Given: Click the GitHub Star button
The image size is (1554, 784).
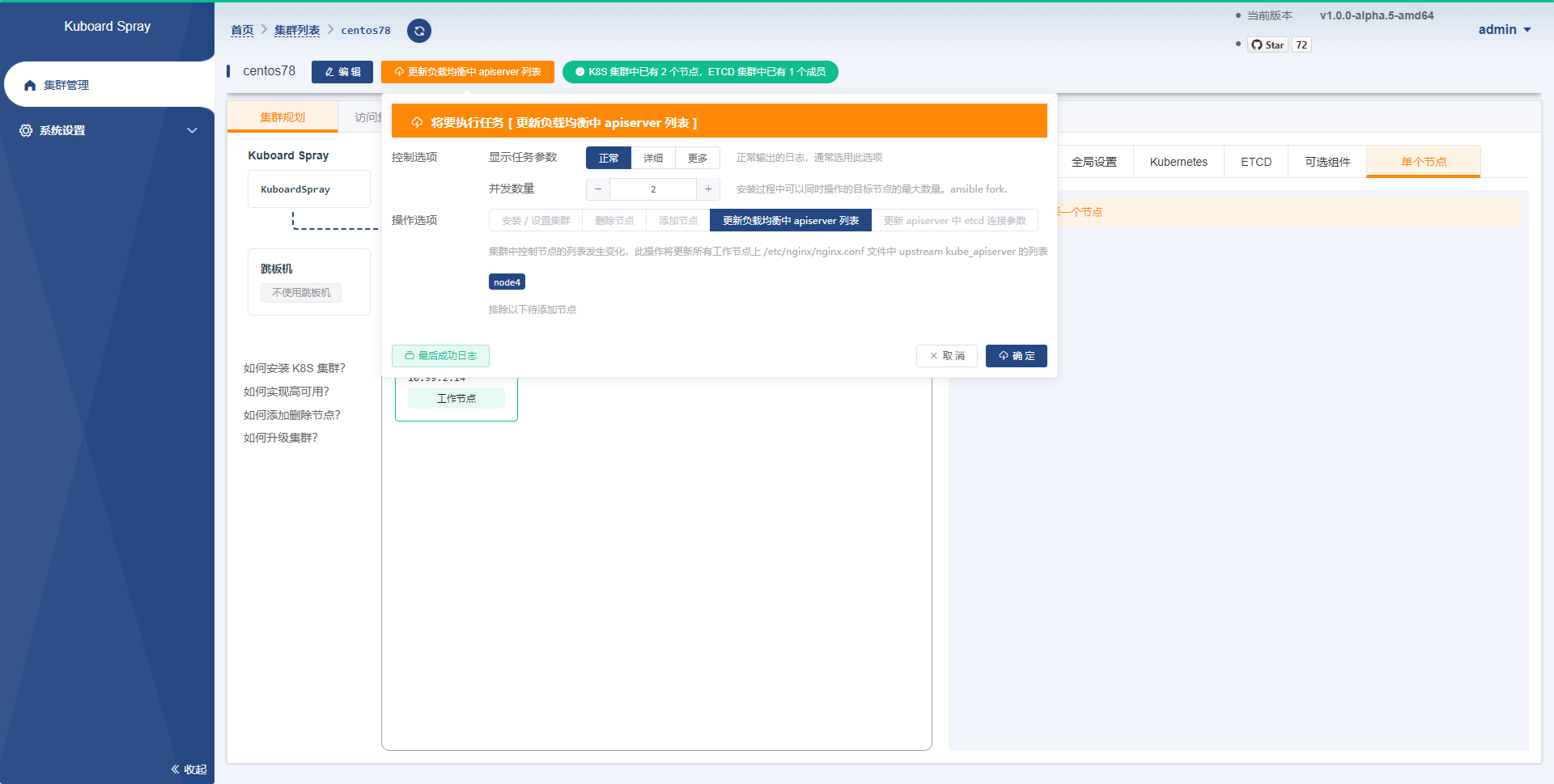Looking at the screenshot, I should tap(1267, 44).
